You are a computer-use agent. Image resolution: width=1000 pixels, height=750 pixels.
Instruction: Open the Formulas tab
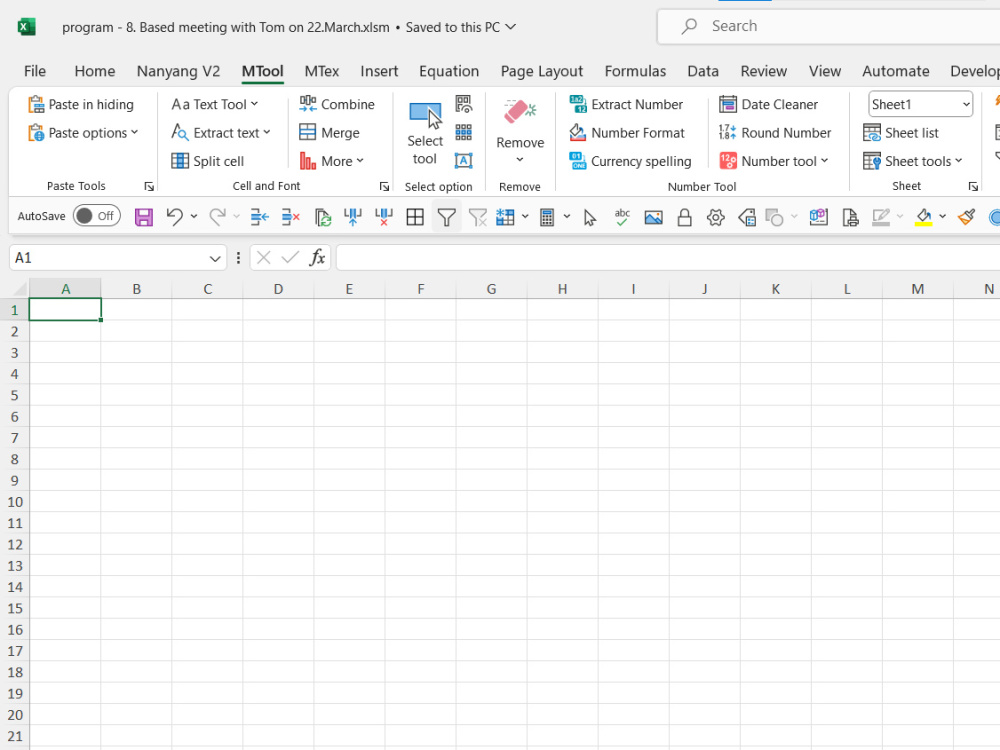[635, 71]
